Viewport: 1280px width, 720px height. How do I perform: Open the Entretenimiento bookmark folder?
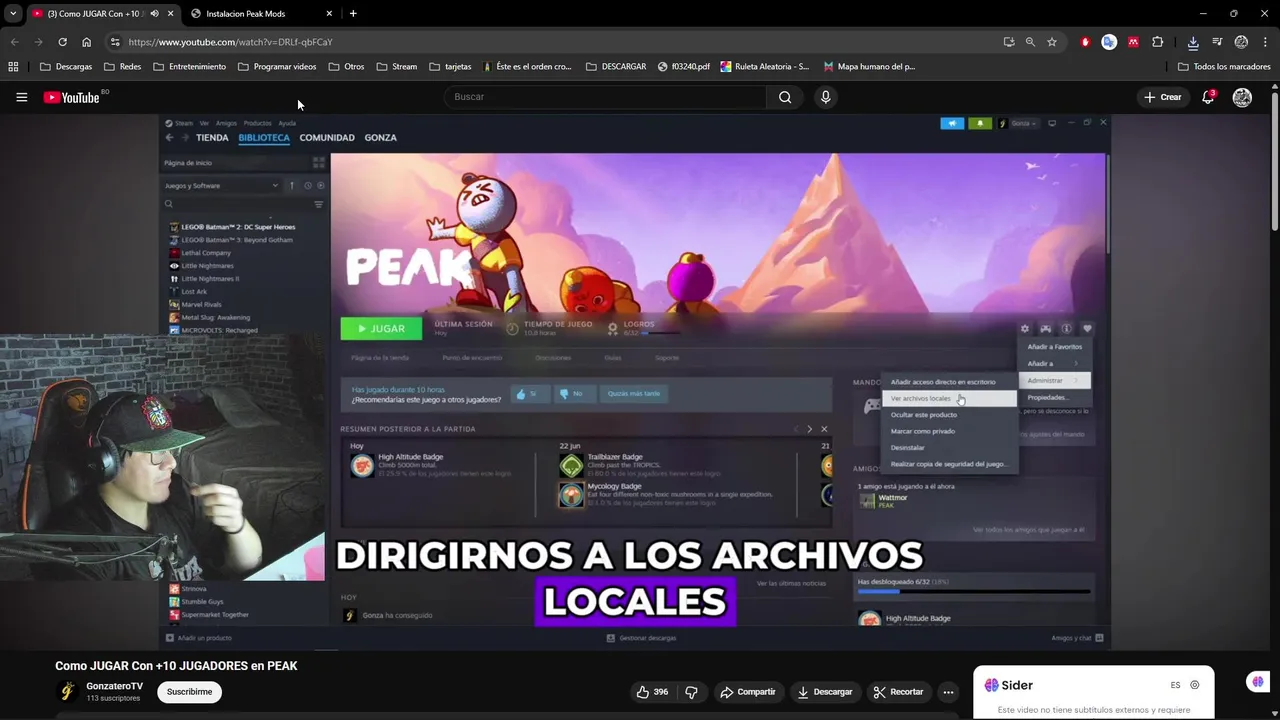click(x=189, y=67)
